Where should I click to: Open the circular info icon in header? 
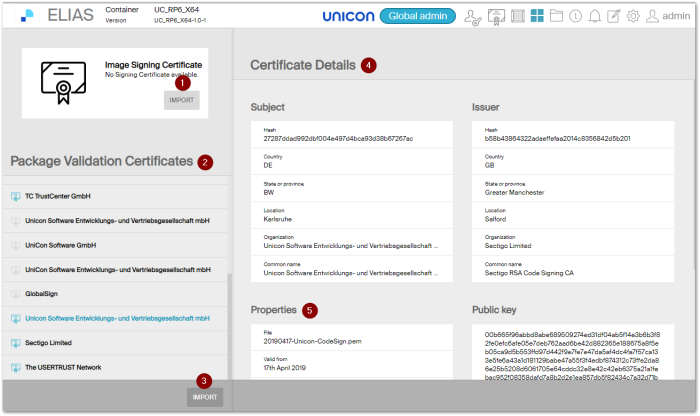[x=575, y=16]
